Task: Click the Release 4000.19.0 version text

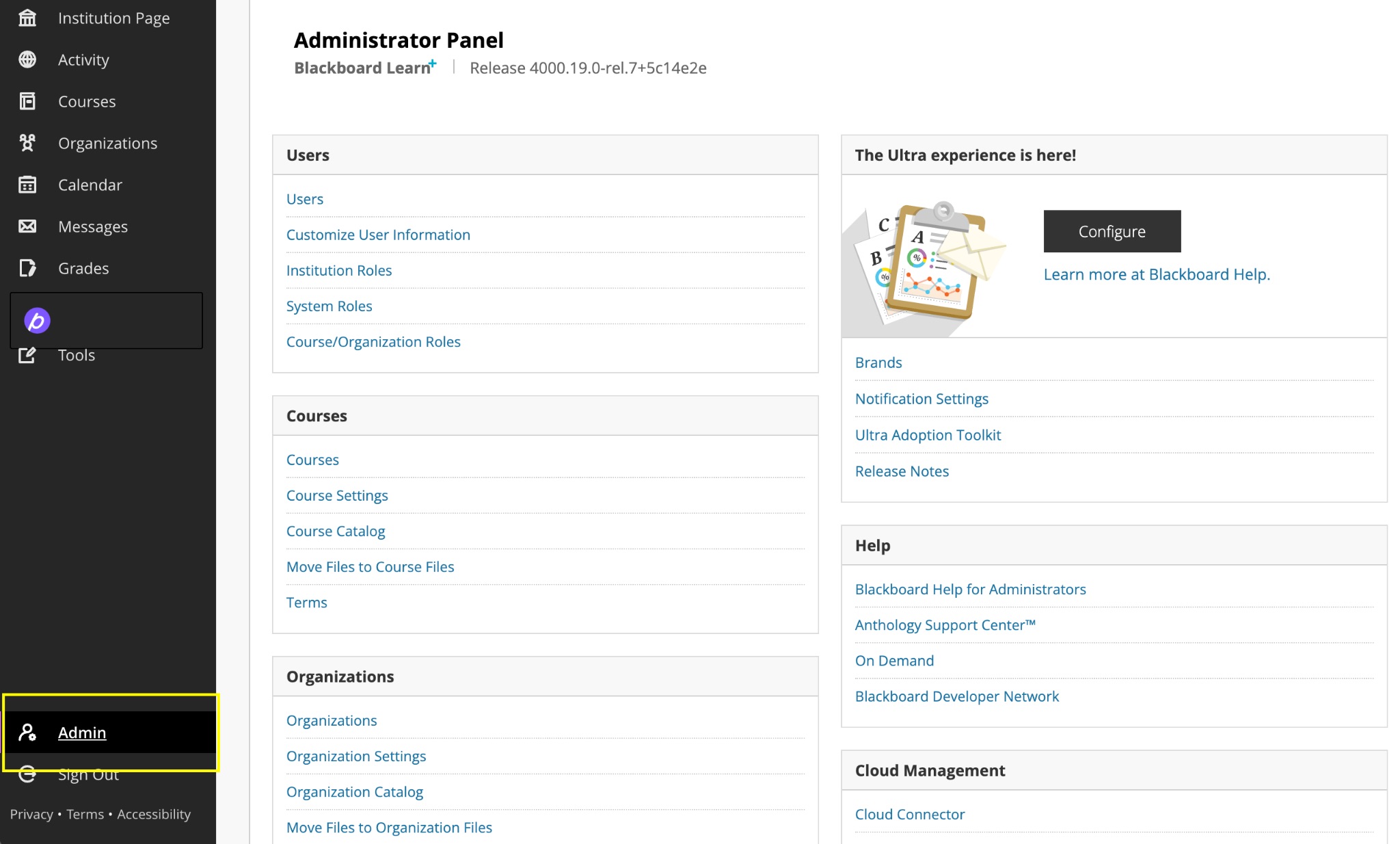Action: [588, 68]
